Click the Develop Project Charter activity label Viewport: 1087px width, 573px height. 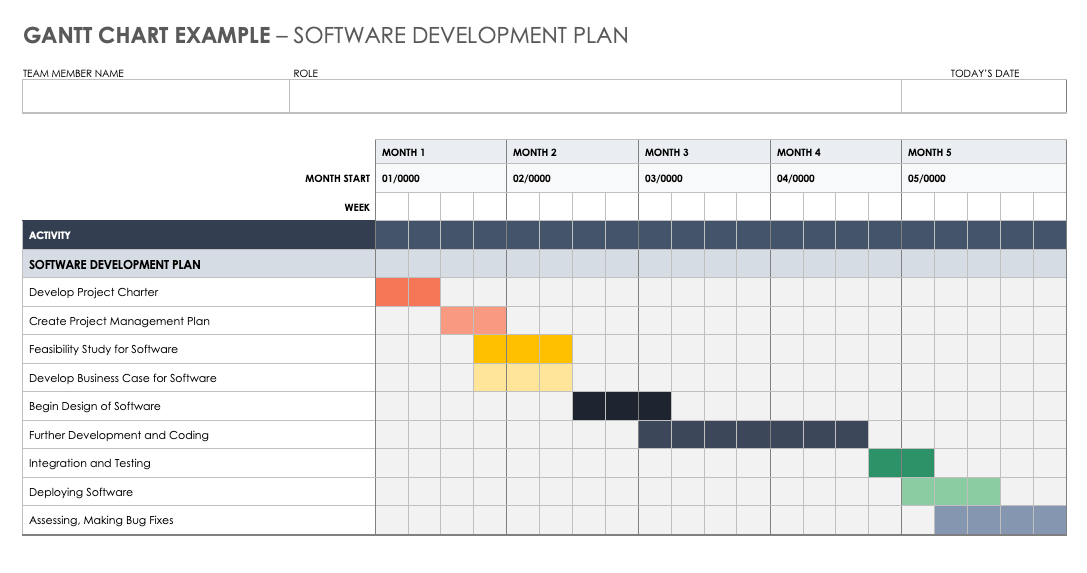pyautogui.click(x=94, y=293)
